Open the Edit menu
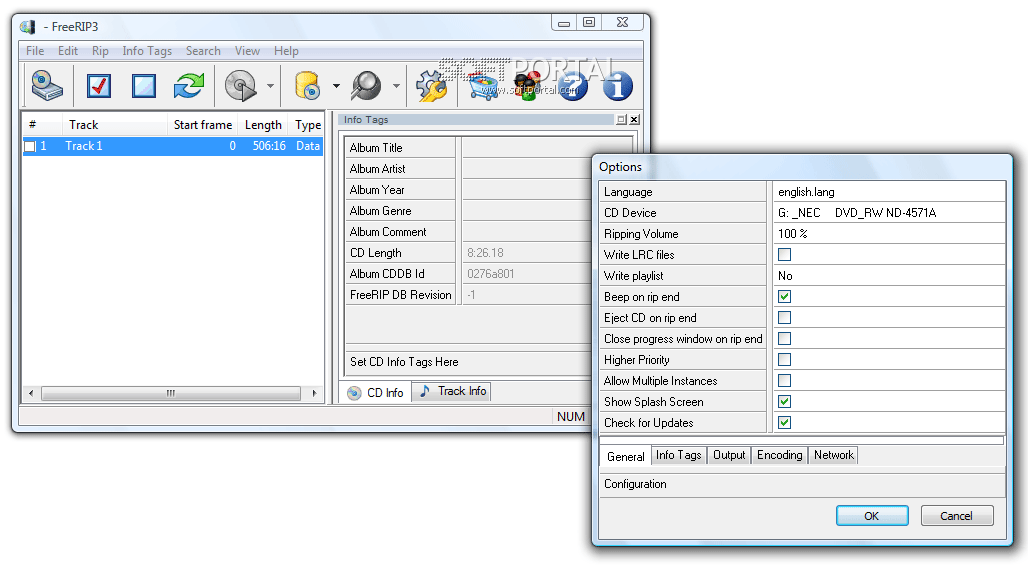The image size is (1028, 571). 68,50
